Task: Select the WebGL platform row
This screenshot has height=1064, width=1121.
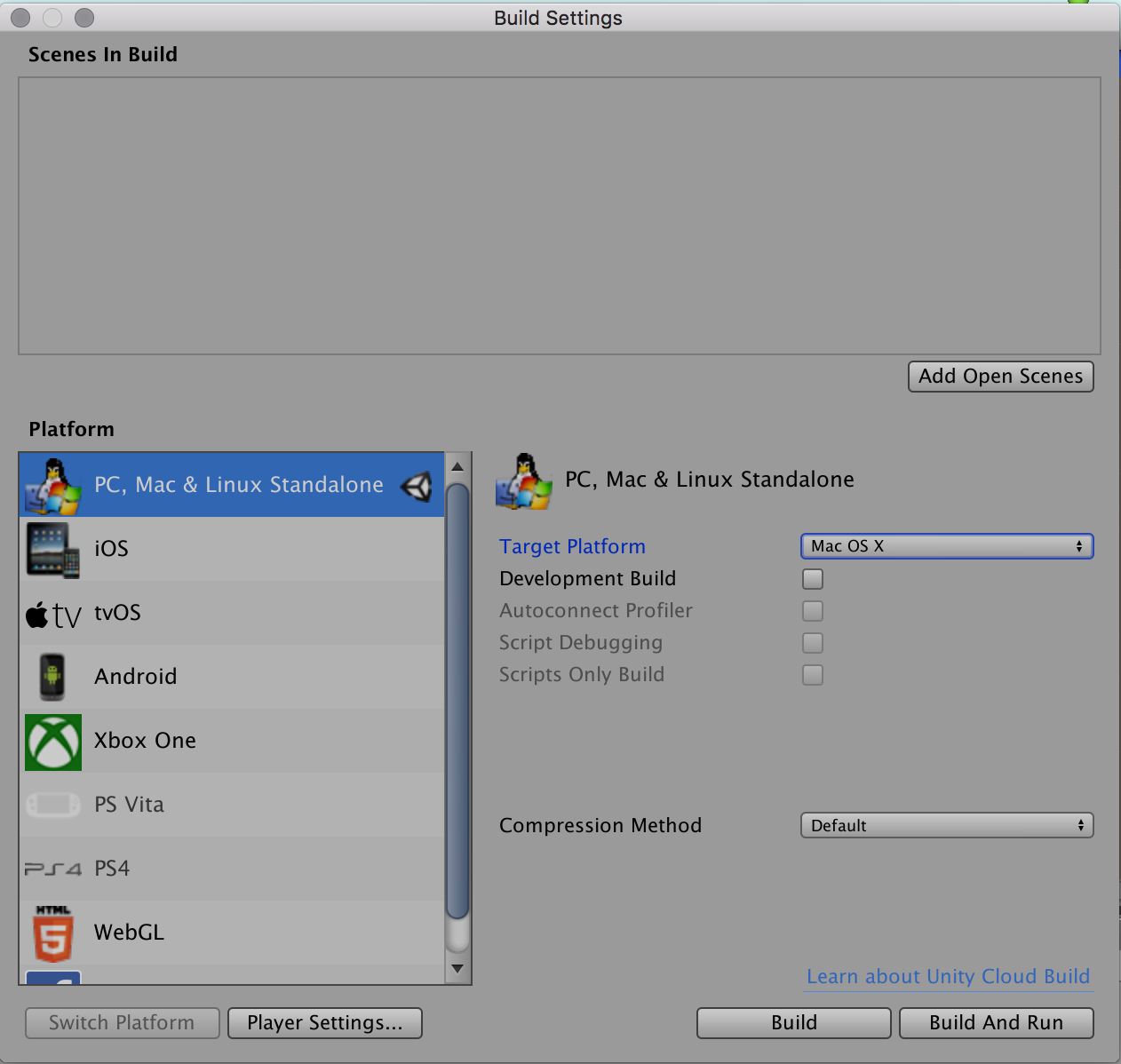Action: (232, 933)
